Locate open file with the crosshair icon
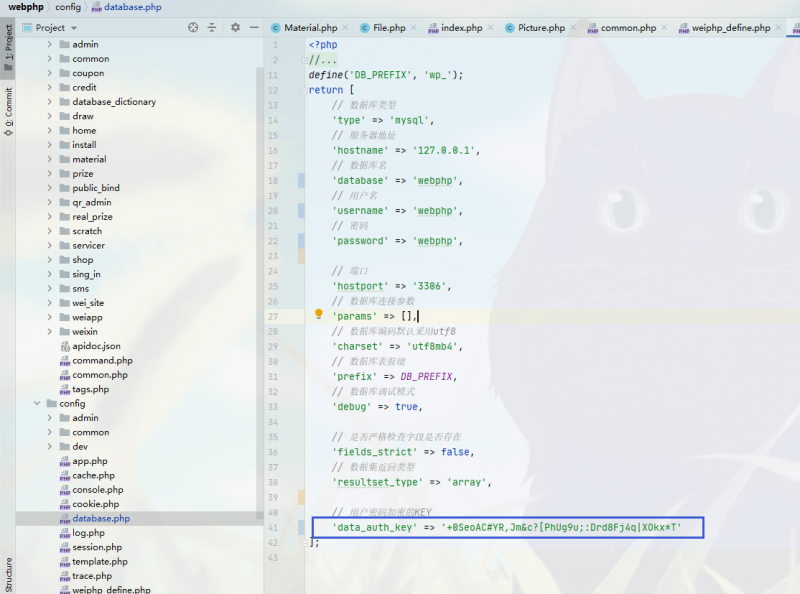This screenshot has width=800, height=594. pyautogui.click(x=193, y=27)
